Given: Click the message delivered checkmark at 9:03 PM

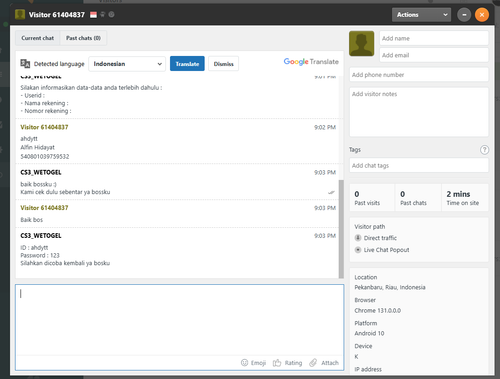Looking at the screenshot, I should point(331,192).
